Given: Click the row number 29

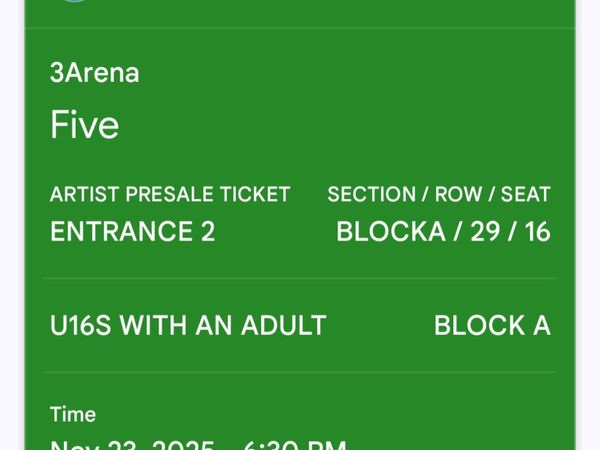Looking at the screenshot, I should point(485,232).
